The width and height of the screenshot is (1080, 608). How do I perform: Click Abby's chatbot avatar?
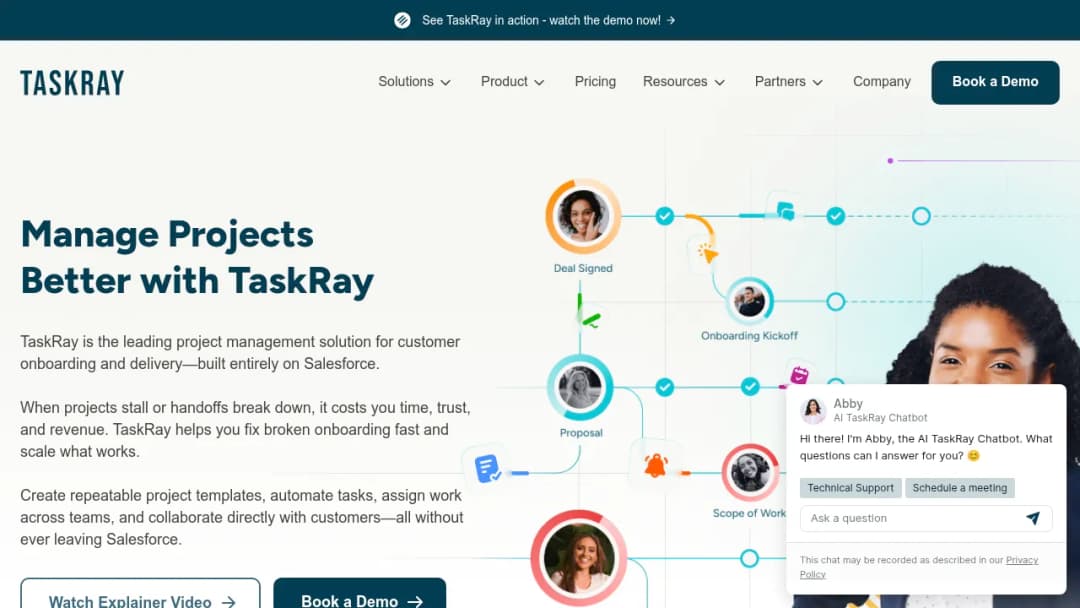(x=813, y=410)
